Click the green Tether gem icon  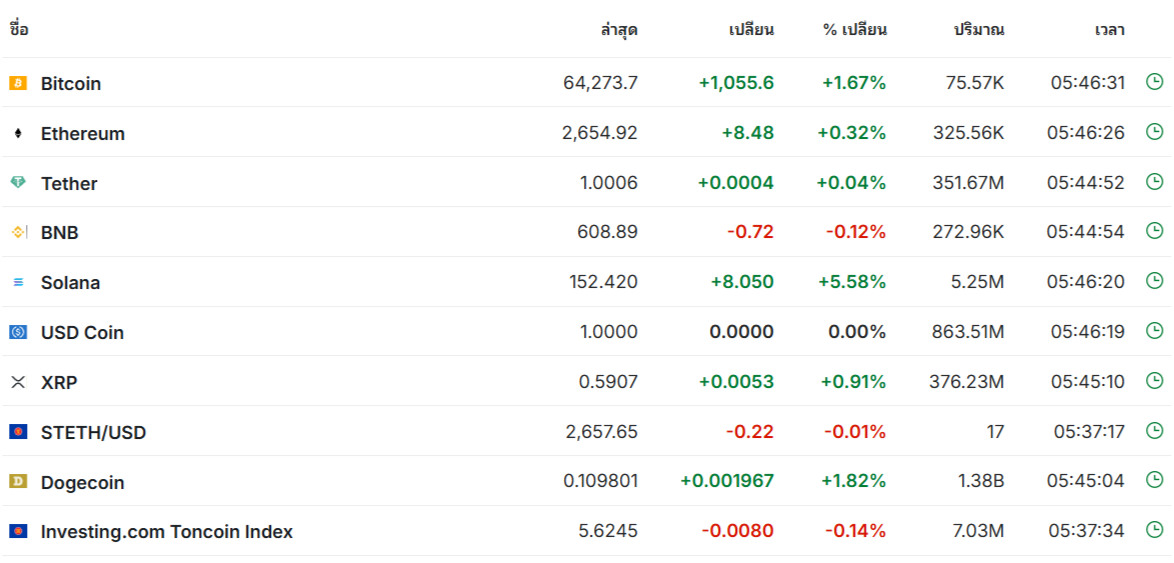[18, 183]
